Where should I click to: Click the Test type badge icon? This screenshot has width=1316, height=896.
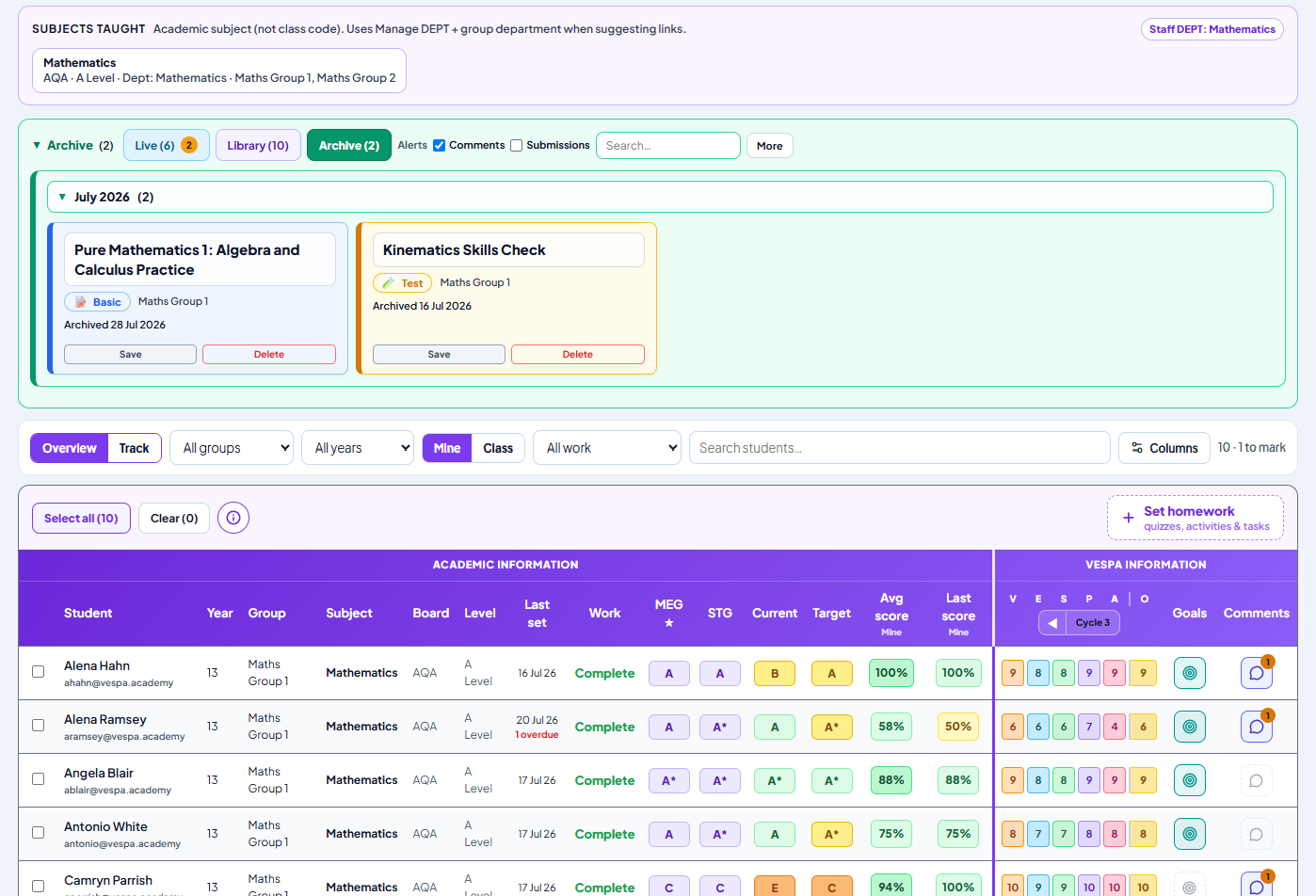(x=388, y=282)
